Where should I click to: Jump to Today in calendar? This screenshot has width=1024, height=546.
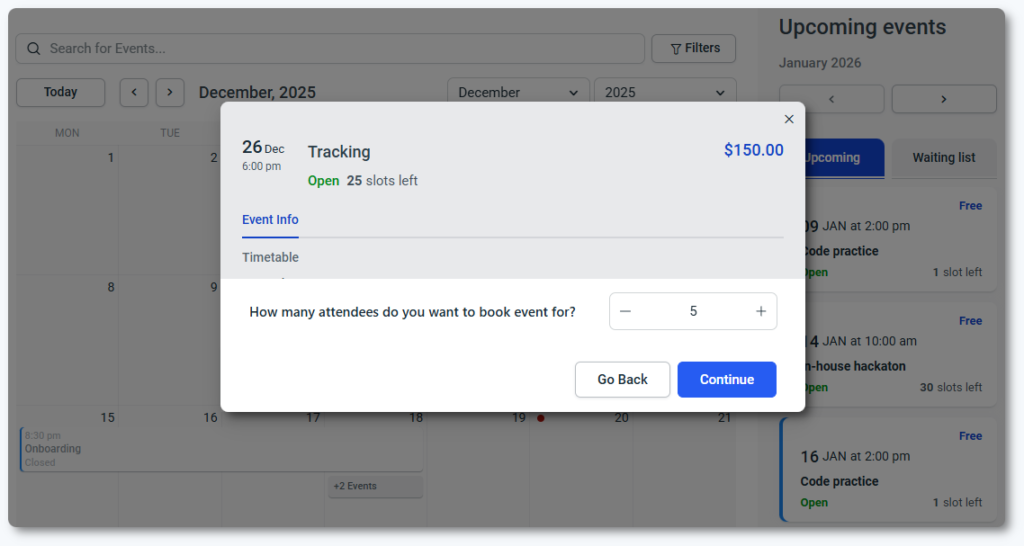click(60, 92)
